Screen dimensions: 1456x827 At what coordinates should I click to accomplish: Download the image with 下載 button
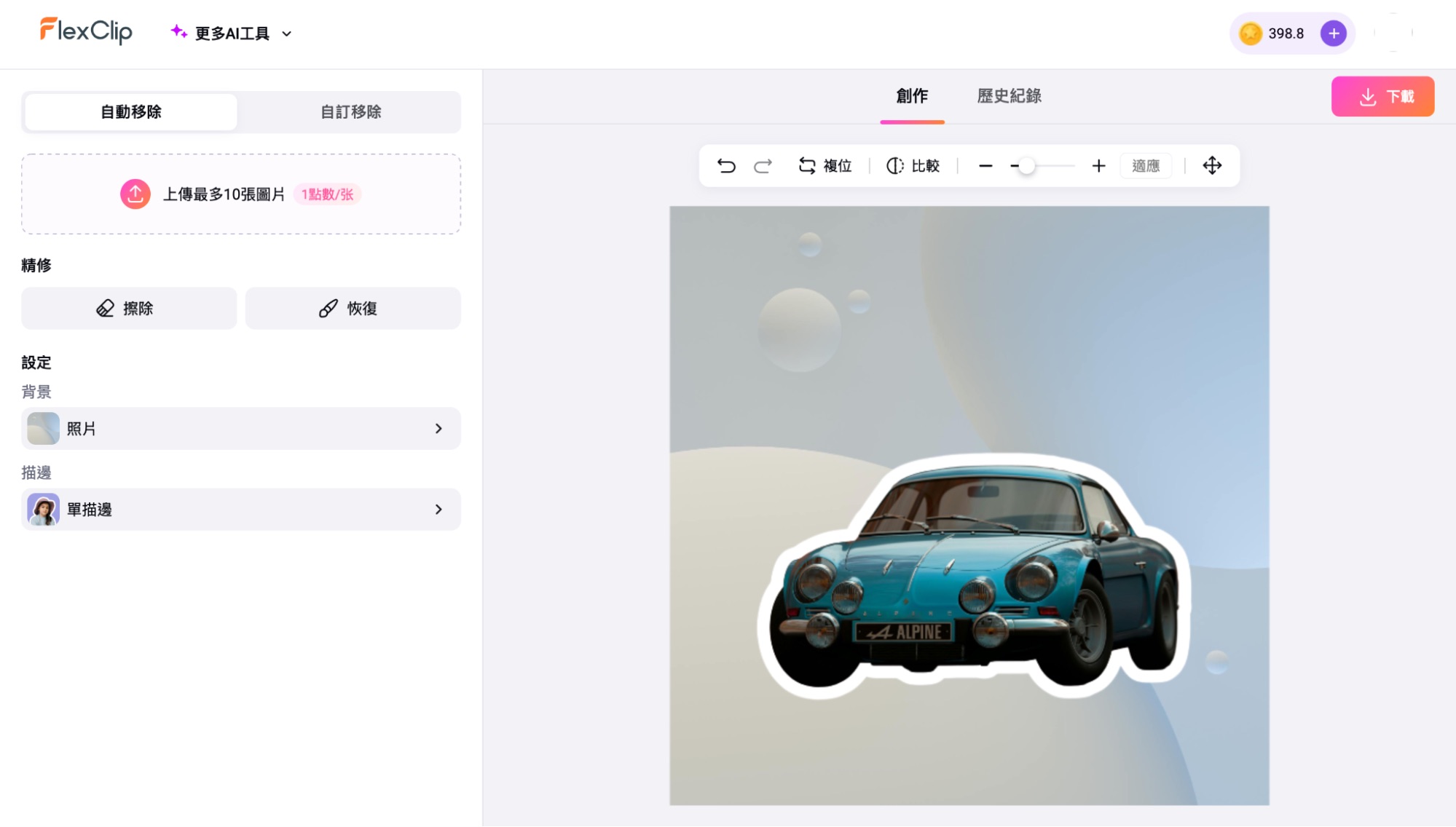coord(1382,97)
